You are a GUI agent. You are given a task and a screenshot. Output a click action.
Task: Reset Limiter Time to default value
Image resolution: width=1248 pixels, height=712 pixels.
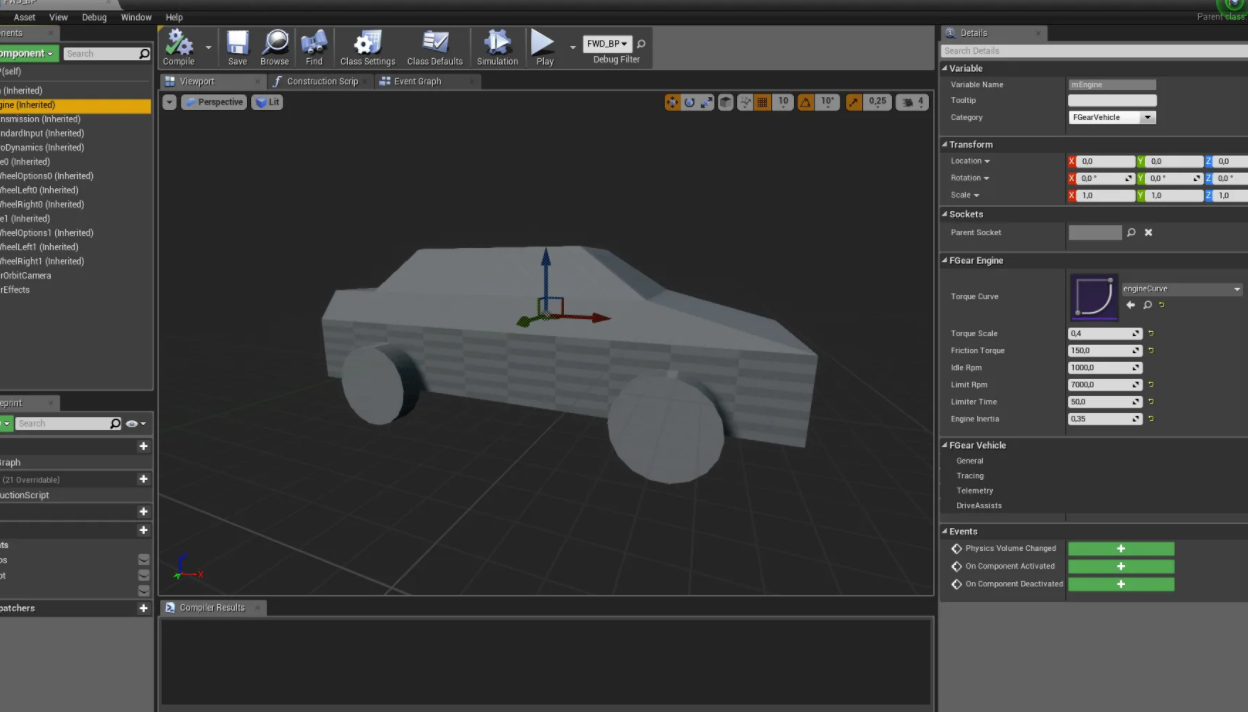(1151, 402)
